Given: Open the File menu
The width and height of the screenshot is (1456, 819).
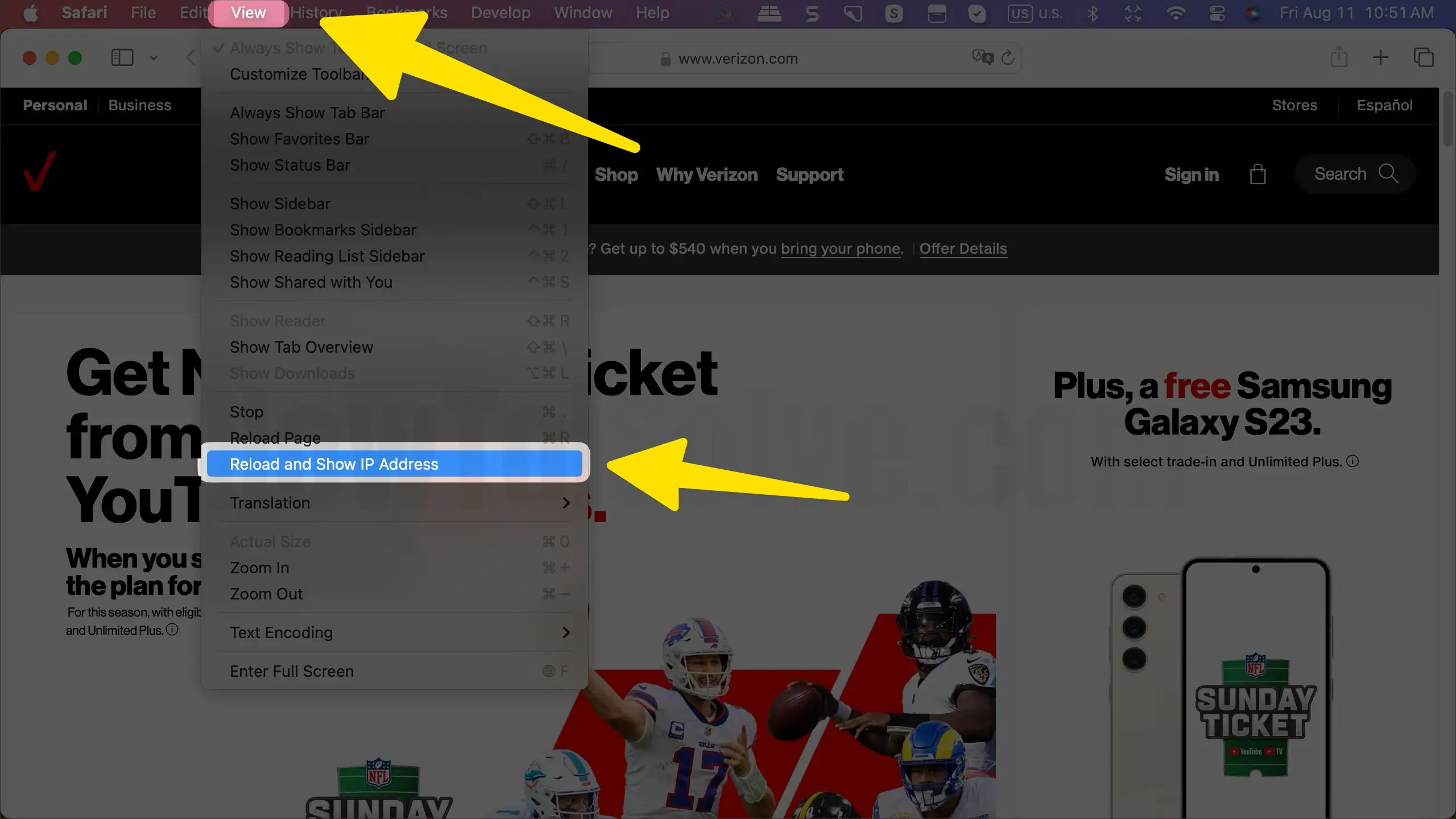Looking at the screenshot, I should pos(143,13).
